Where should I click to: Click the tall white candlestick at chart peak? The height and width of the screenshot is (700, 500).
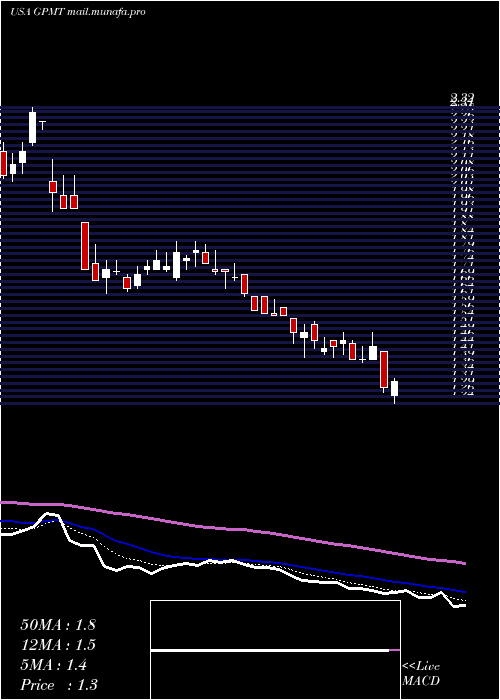[x=32, y=127]
